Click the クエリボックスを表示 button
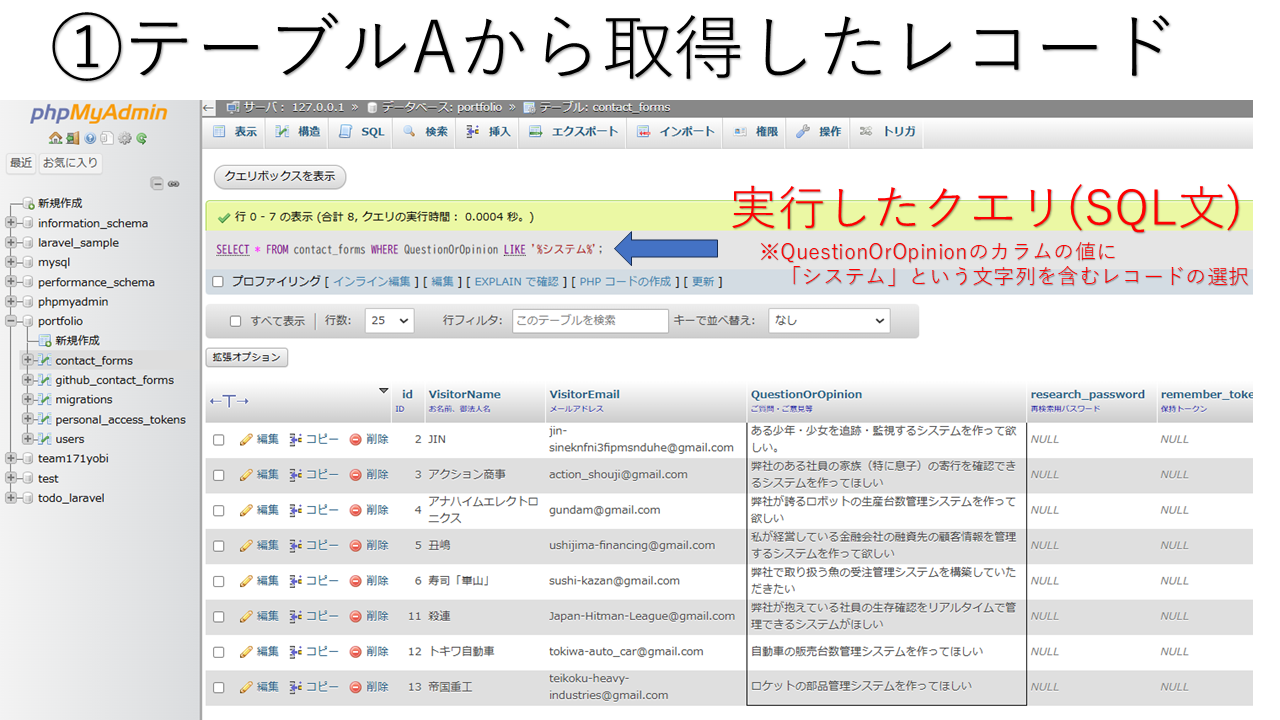Screen dimensions: 1280x720 click(x=280, y=176)
